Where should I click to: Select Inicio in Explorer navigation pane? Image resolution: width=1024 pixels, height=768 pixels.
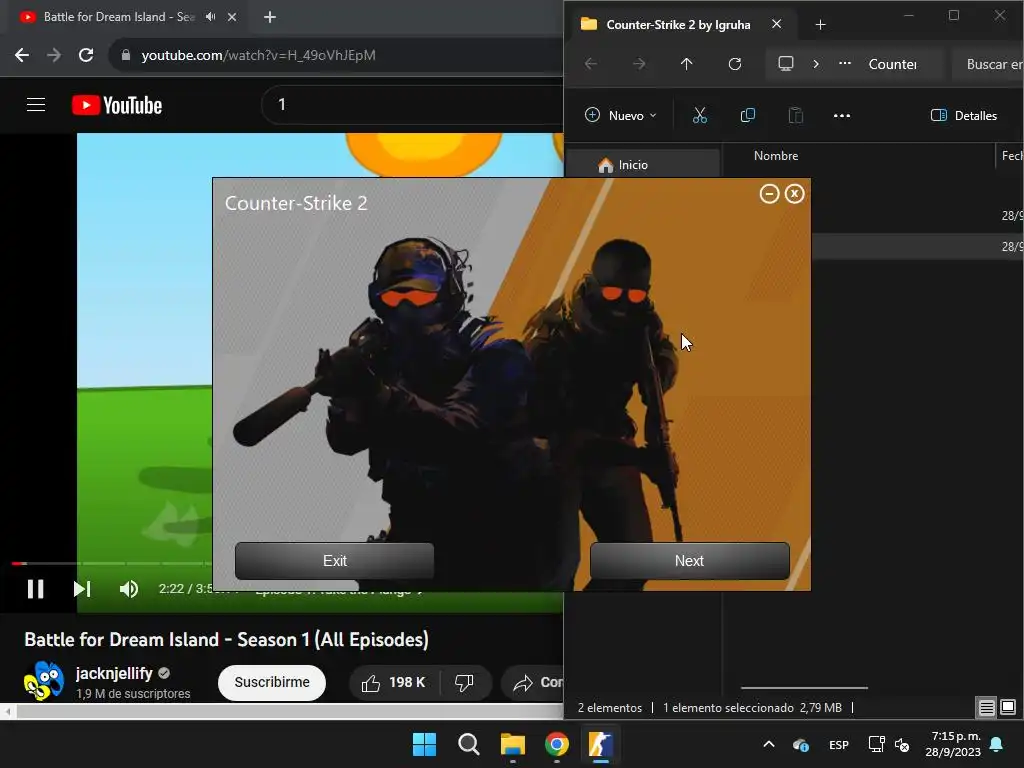[x=643, y=165]
